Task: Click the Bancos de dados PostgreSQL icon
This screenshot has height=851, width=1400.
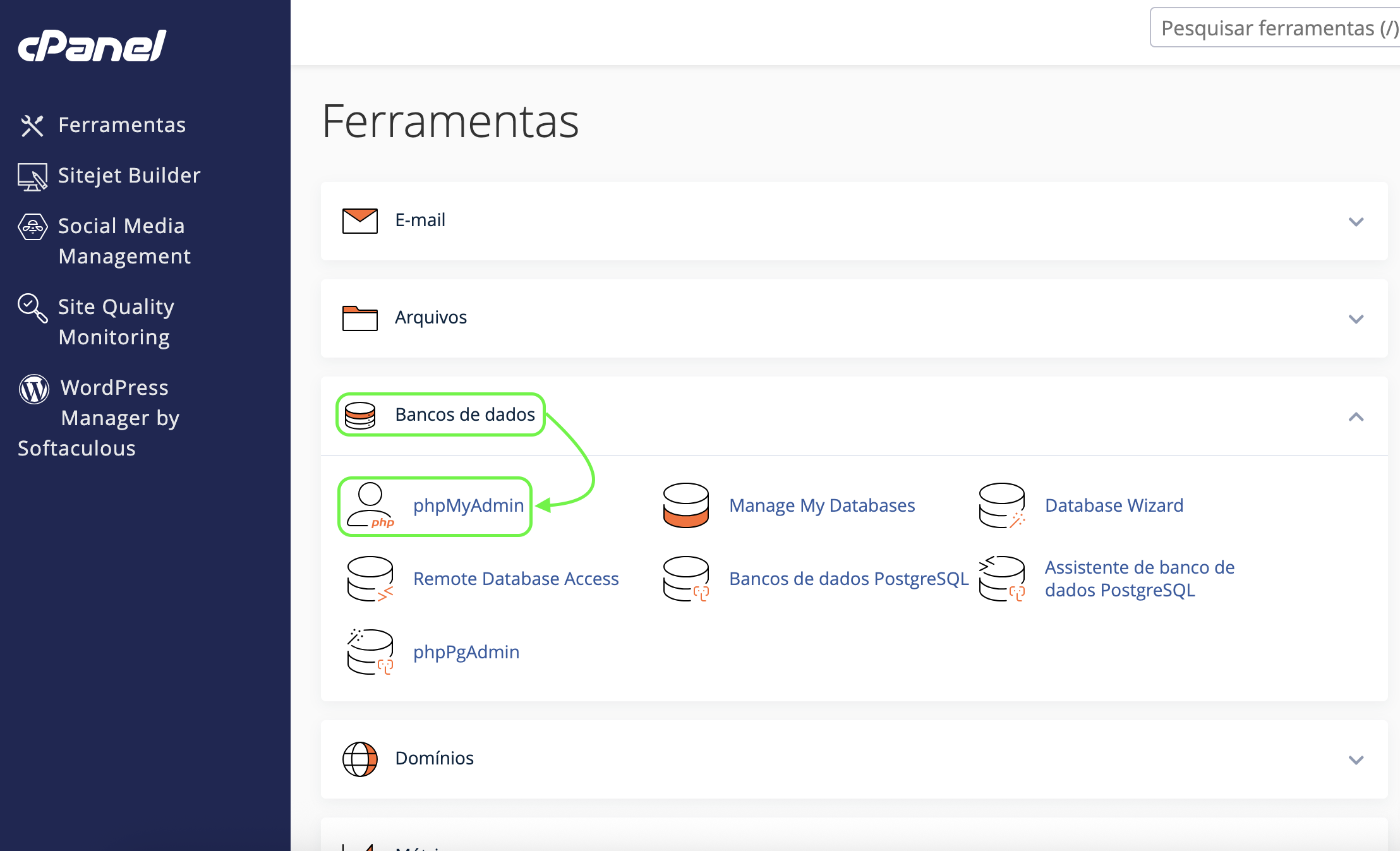Action: 686,579
